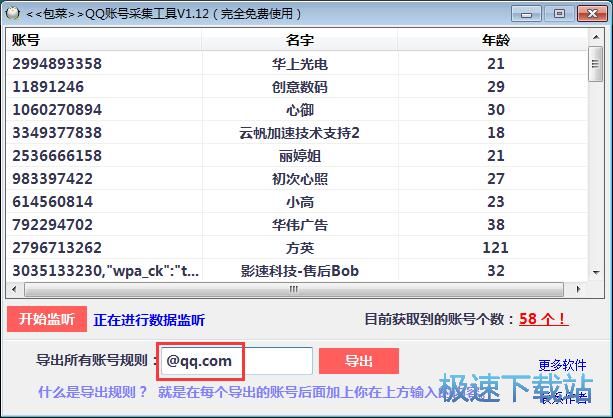The image size is (613, 418).
Task: Click age 23 in the 小高 row
Action: coord(496,202)
